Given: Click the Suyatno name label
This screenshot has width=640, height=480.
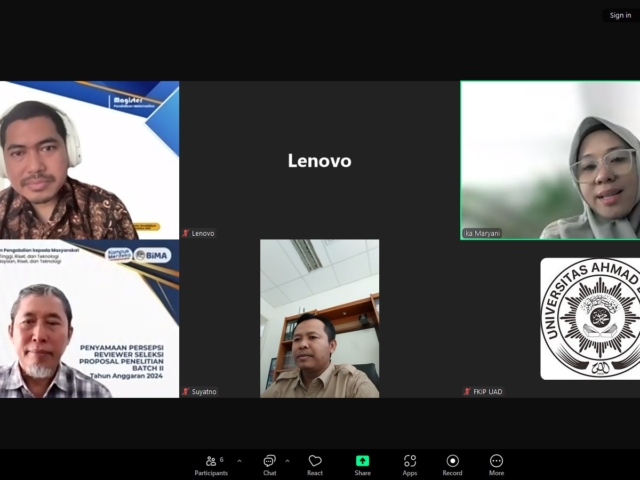Looking at the screenshot, I should pyautogui.click(x=204, y=392).
